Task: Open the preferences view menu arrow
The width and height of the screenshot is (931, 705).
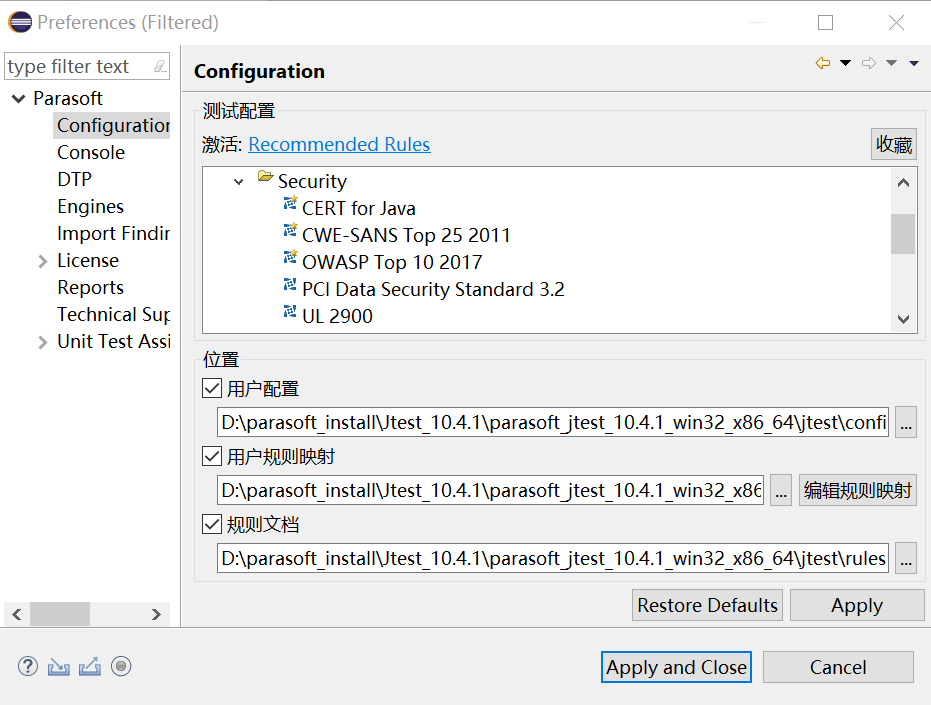Action: point(914,63)
